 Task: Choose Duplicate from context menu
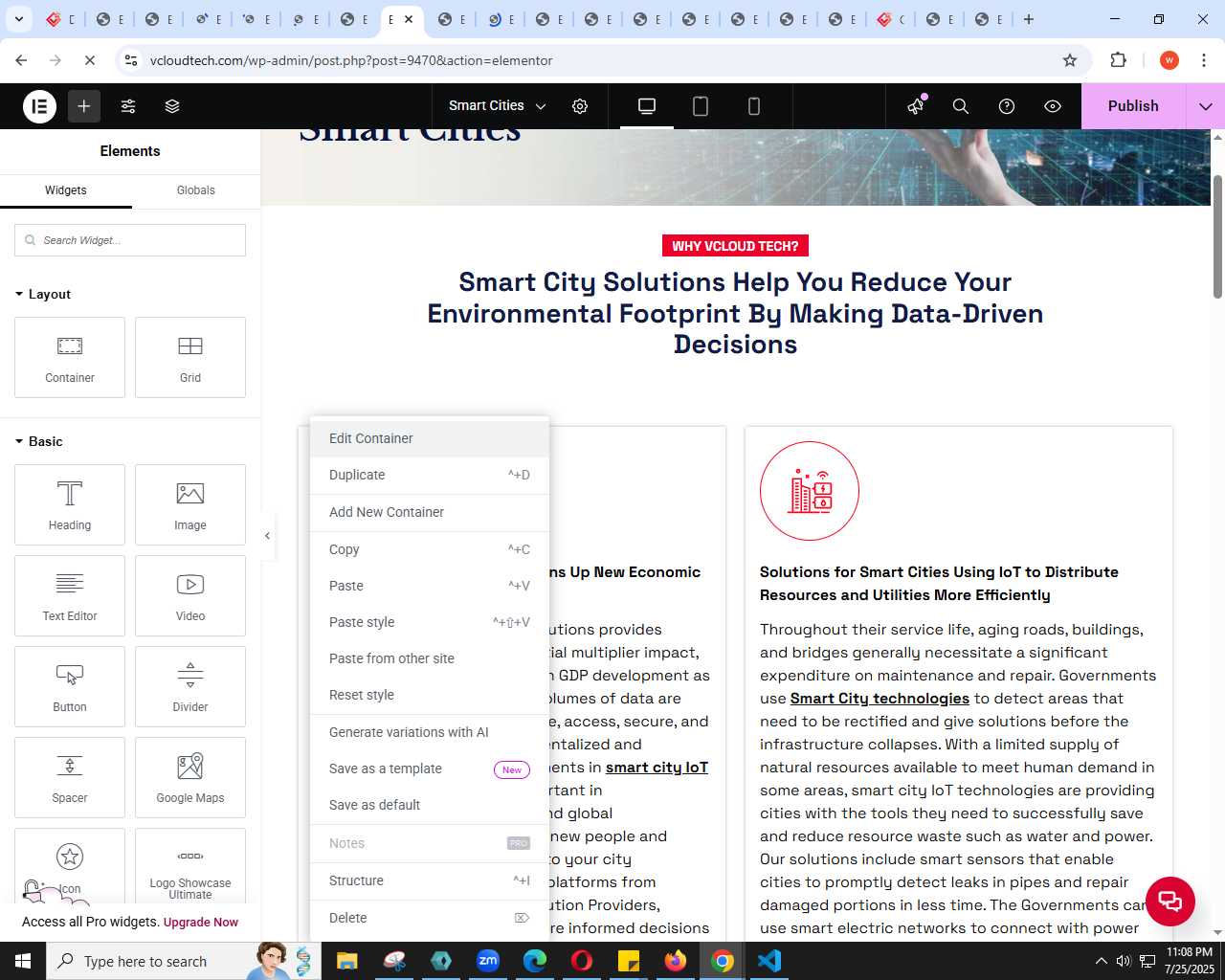coord(430,475)
